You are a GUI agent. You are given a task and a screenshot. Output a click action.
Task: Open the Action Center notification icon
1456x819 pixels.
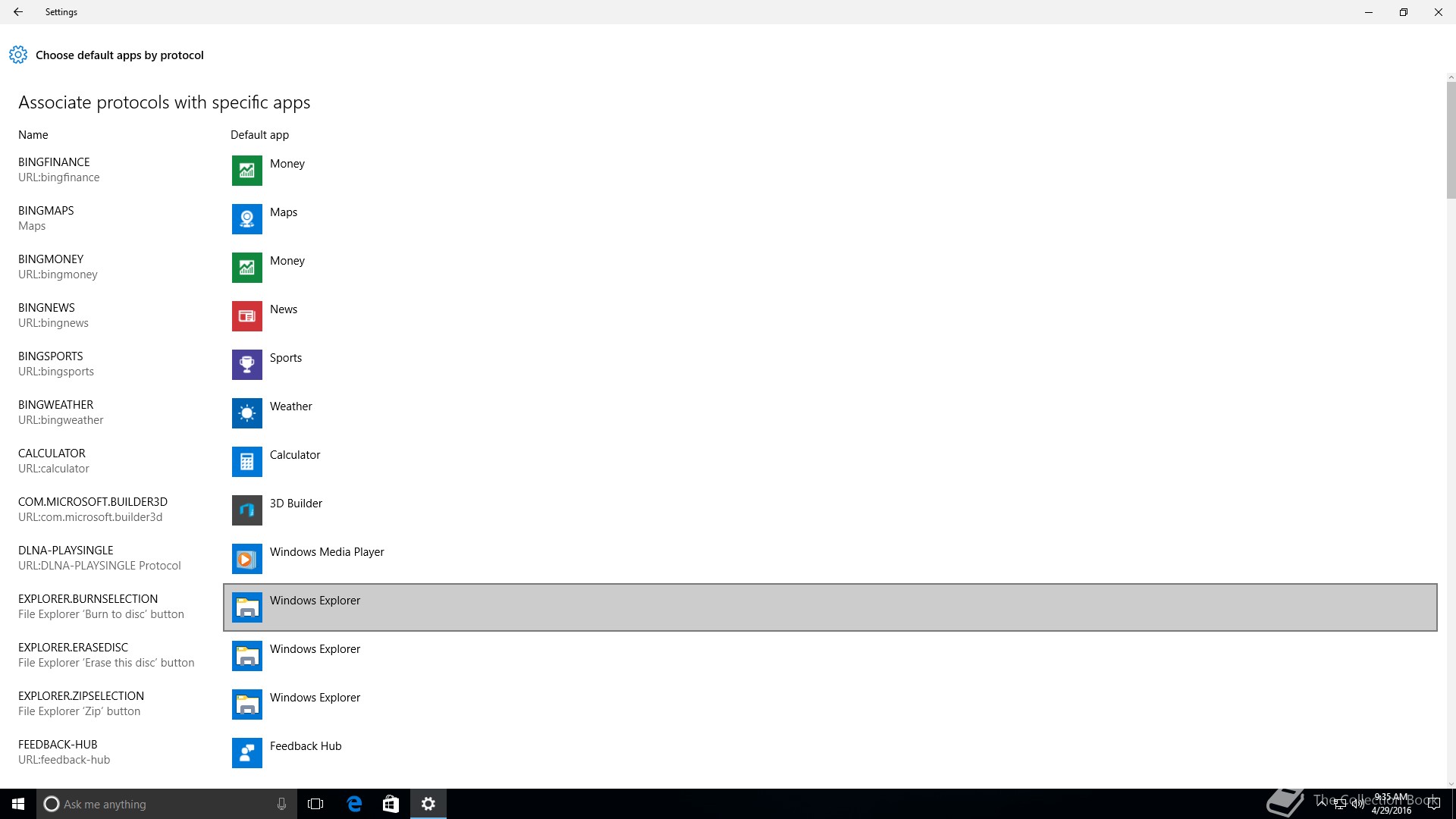pyautogui.click(x=1433, y=804)
